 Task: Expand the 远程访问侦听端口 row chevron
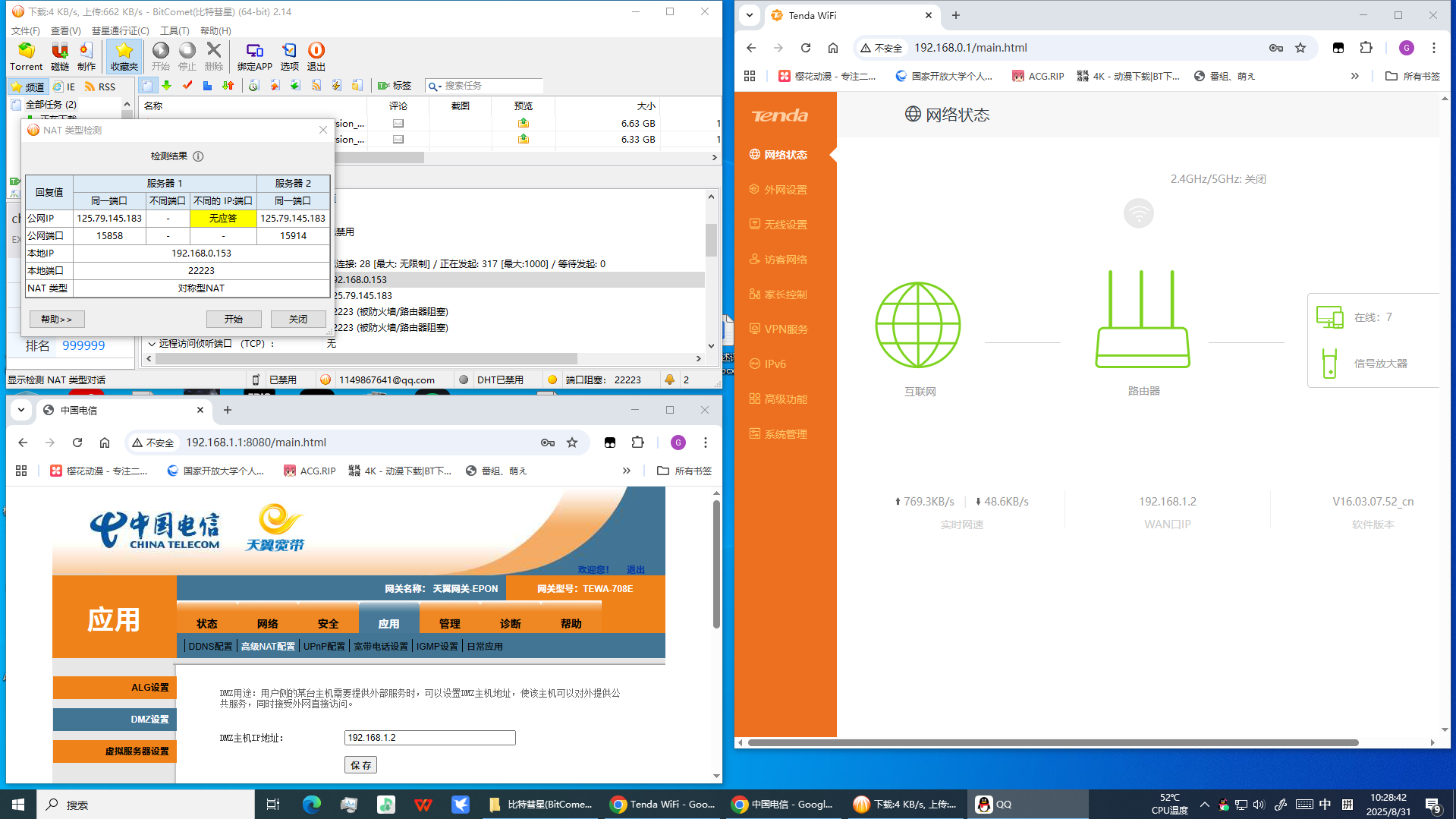[152, 344]
